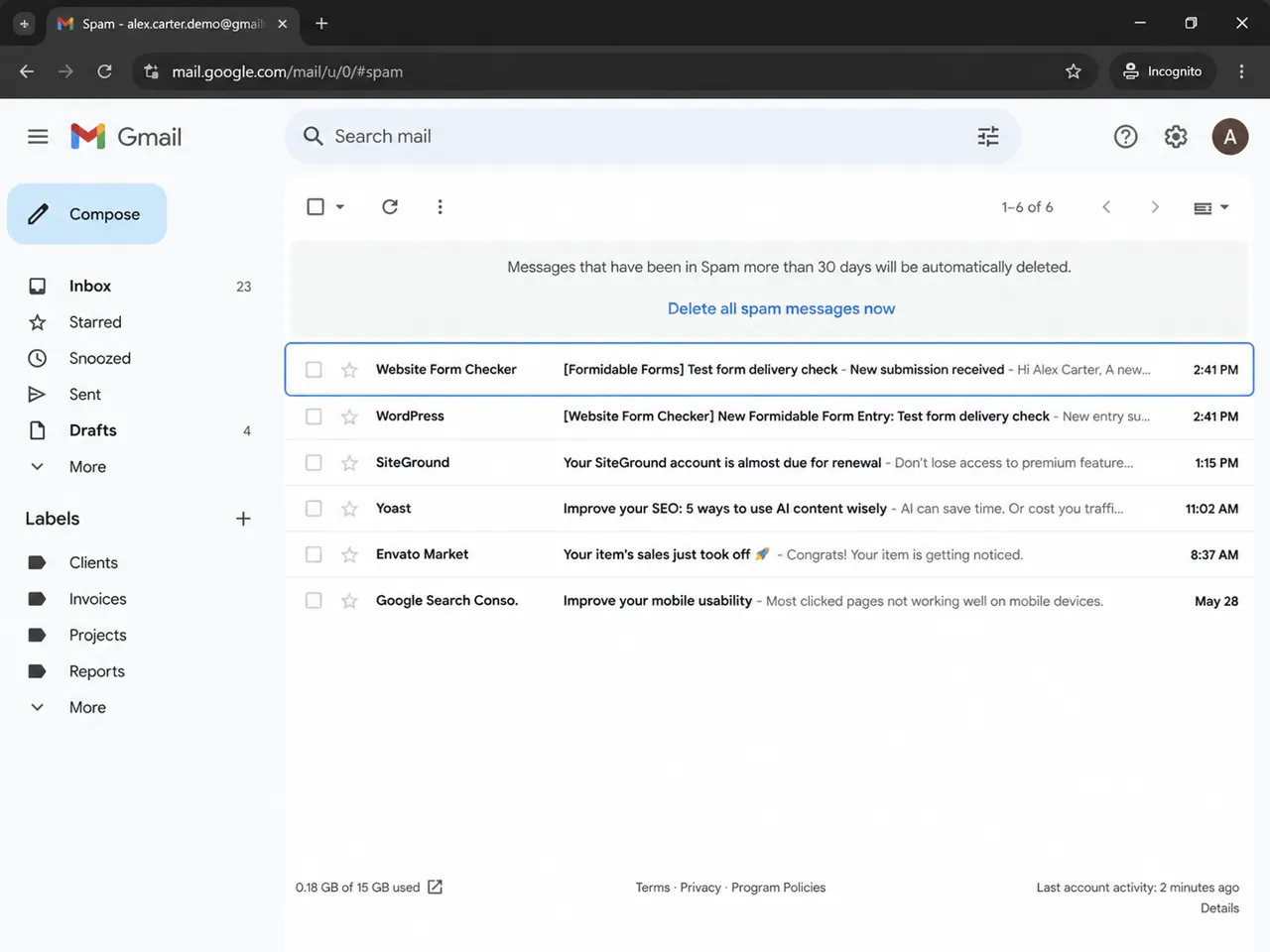
Task: Select the Spam Gmail browser tab
Action: click(x=173, y=24)
